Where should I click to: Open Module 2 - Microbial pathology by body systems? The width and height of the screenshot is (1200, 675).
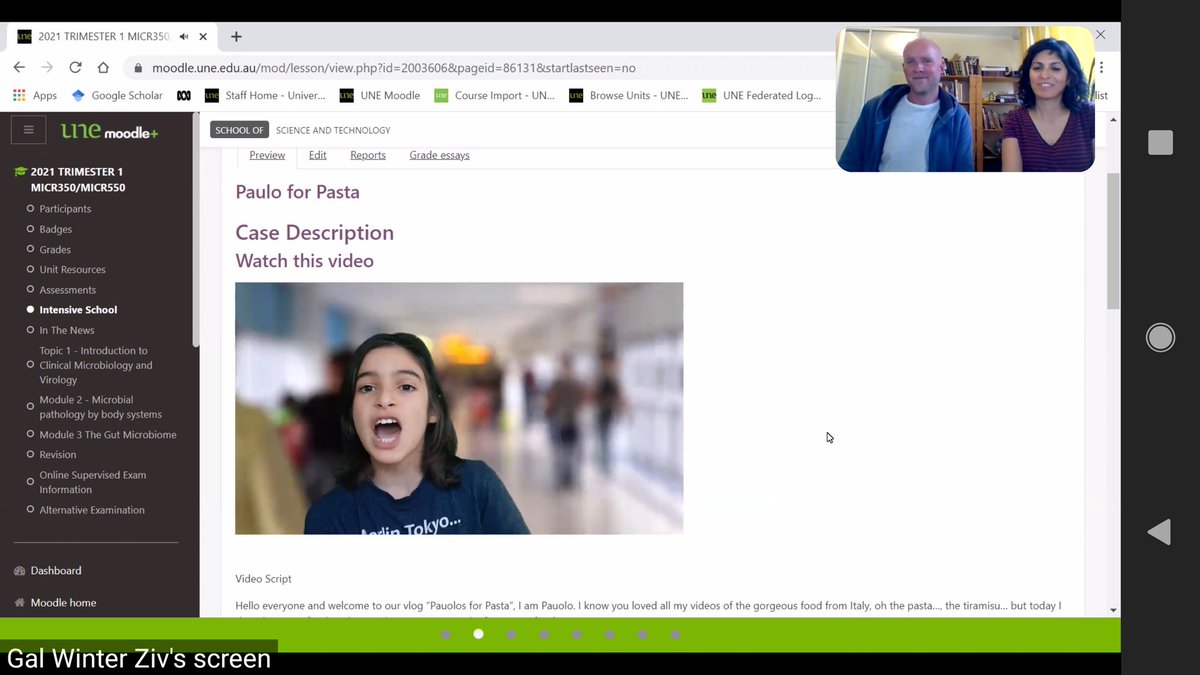100,407
